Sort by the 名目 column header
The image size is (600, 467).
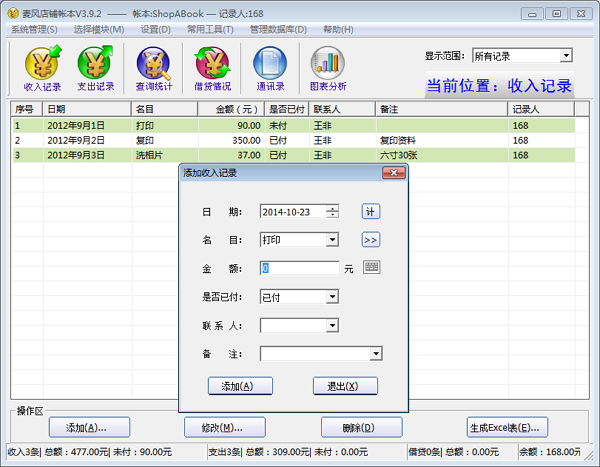(x=165, y=109)
